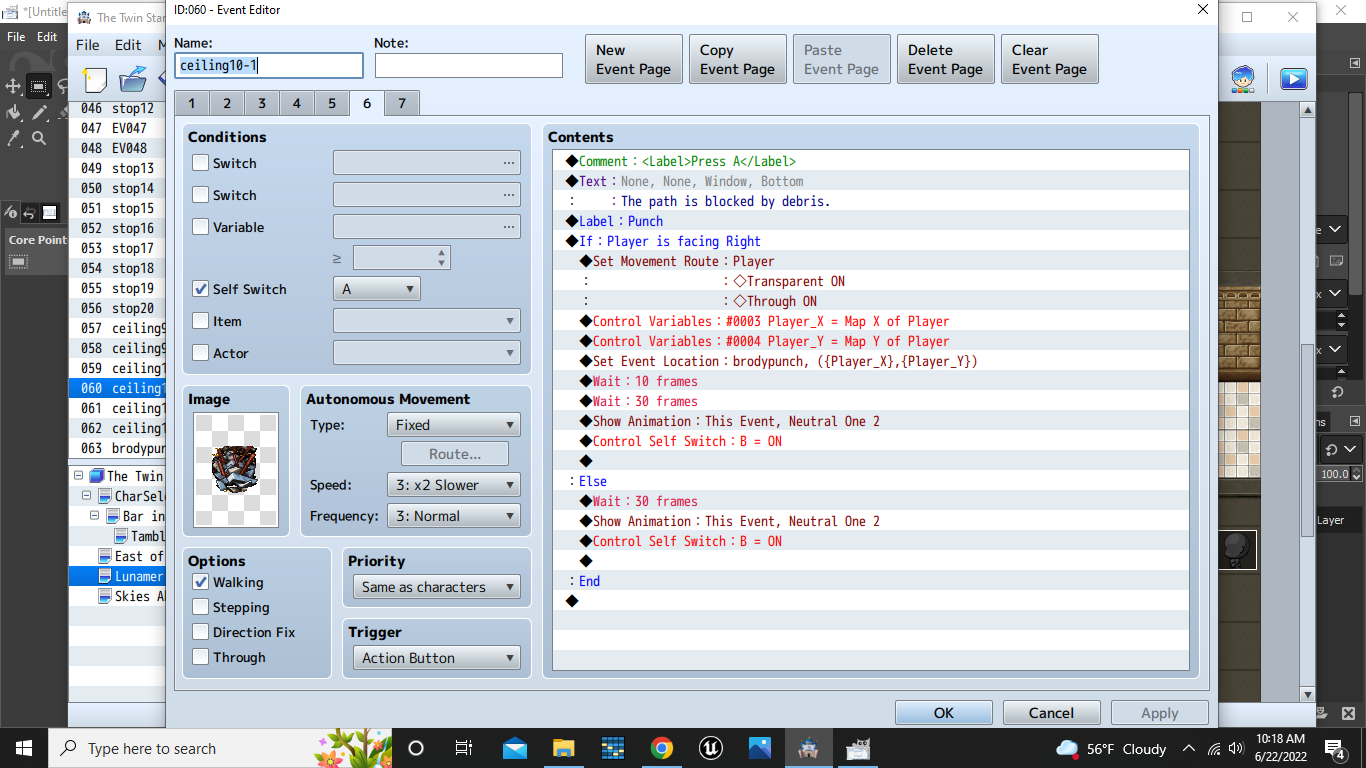Click the Open Project folder icon
The height and width of the screenshot is (768, 1366).
(x=132, y=80)
